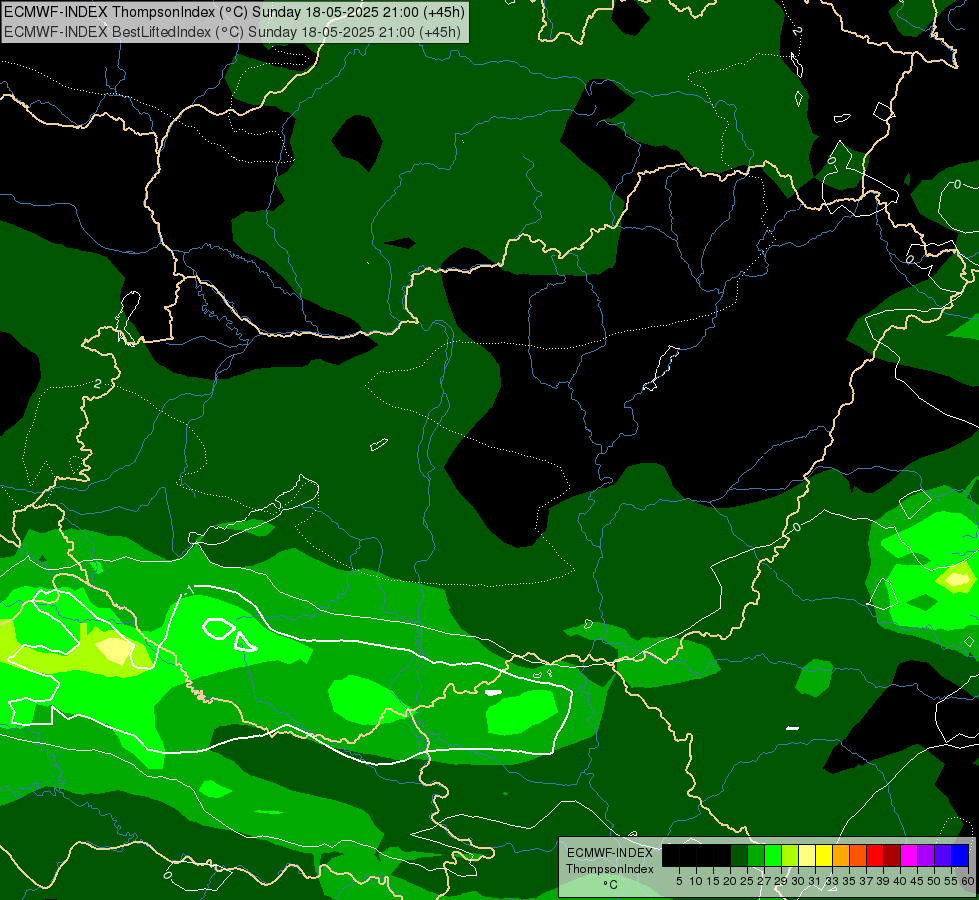Click the °C unit in the legend
This screenshot has width=979, height=900.
(x=611, y=885)
